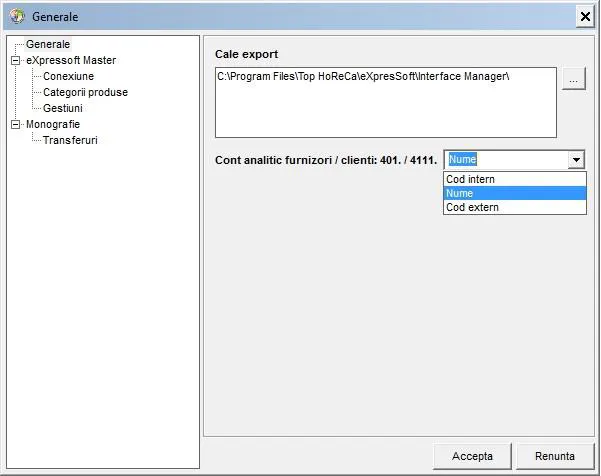This screenshot has width=601, height=476.
Task: Cancel with the Renunta button
Action: [x=555, y=456]
